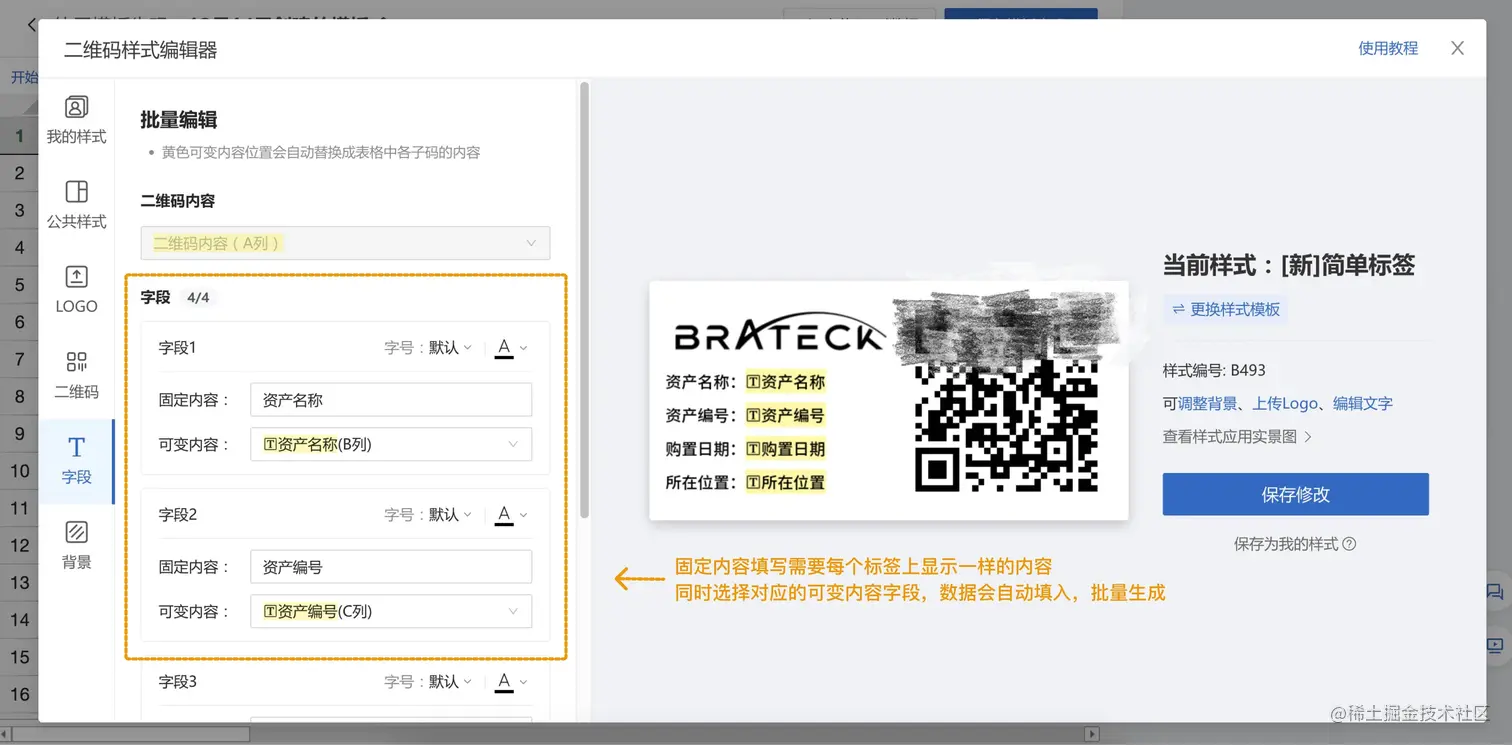Click the QR code on the label preview

1006,425
